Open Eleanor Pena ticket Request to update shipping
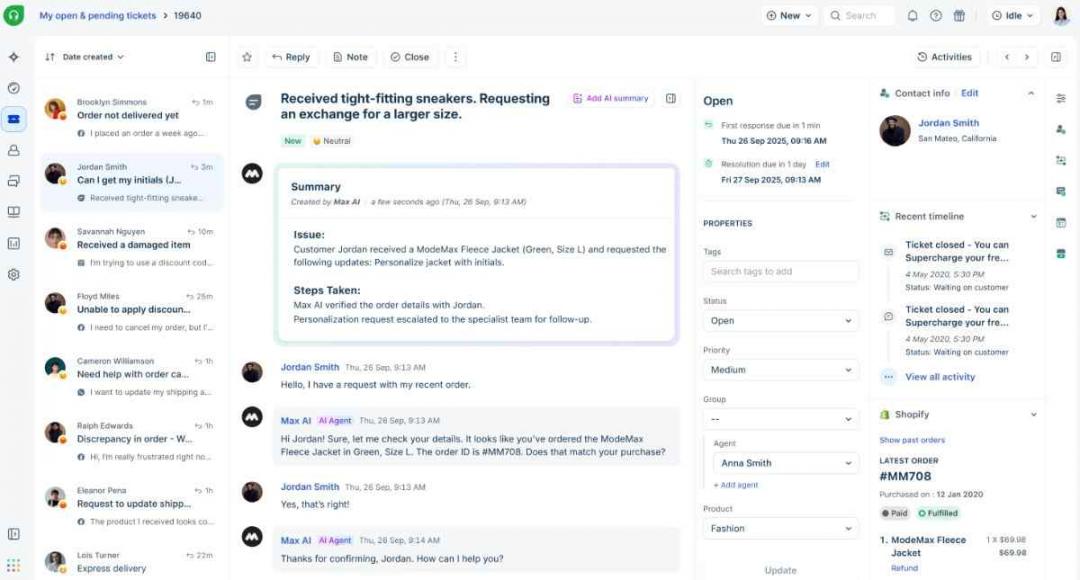The image size is (1080, 580). coord(132,506)
